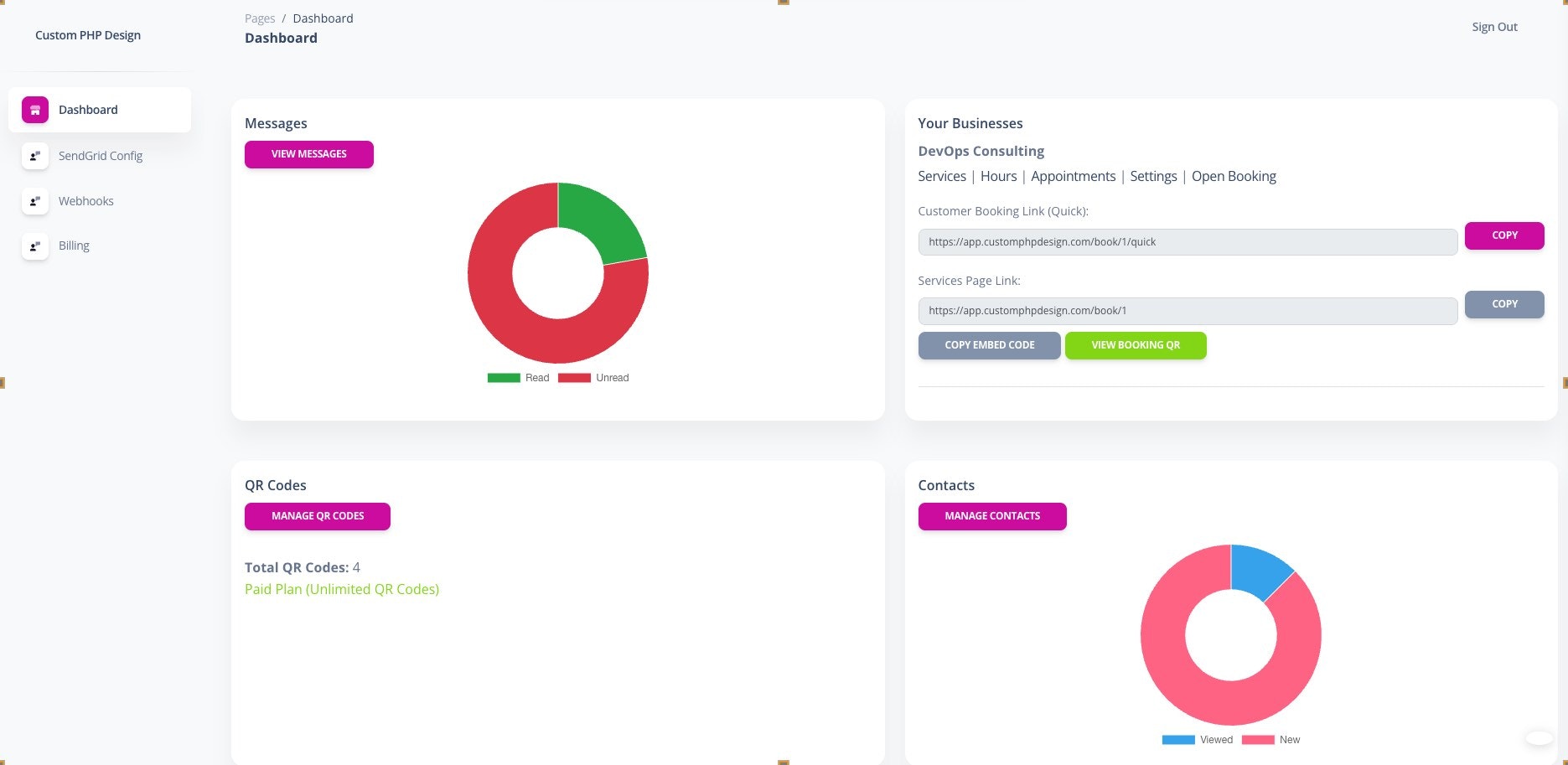Viewport: 1568px width, 765px height.
Task: Open SendGrid Config via its sidebar icon
Action: click(34, 156)
